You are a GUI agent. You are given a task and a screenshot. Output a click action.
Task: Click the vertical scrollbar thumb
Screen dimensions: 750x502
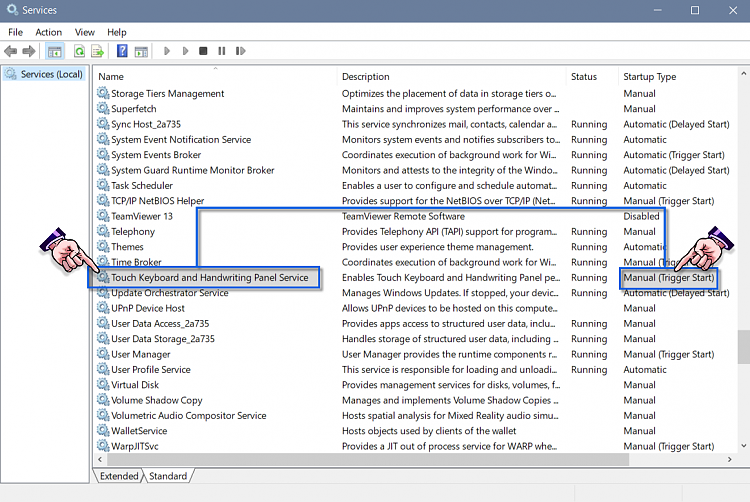[x=743, y=347]
